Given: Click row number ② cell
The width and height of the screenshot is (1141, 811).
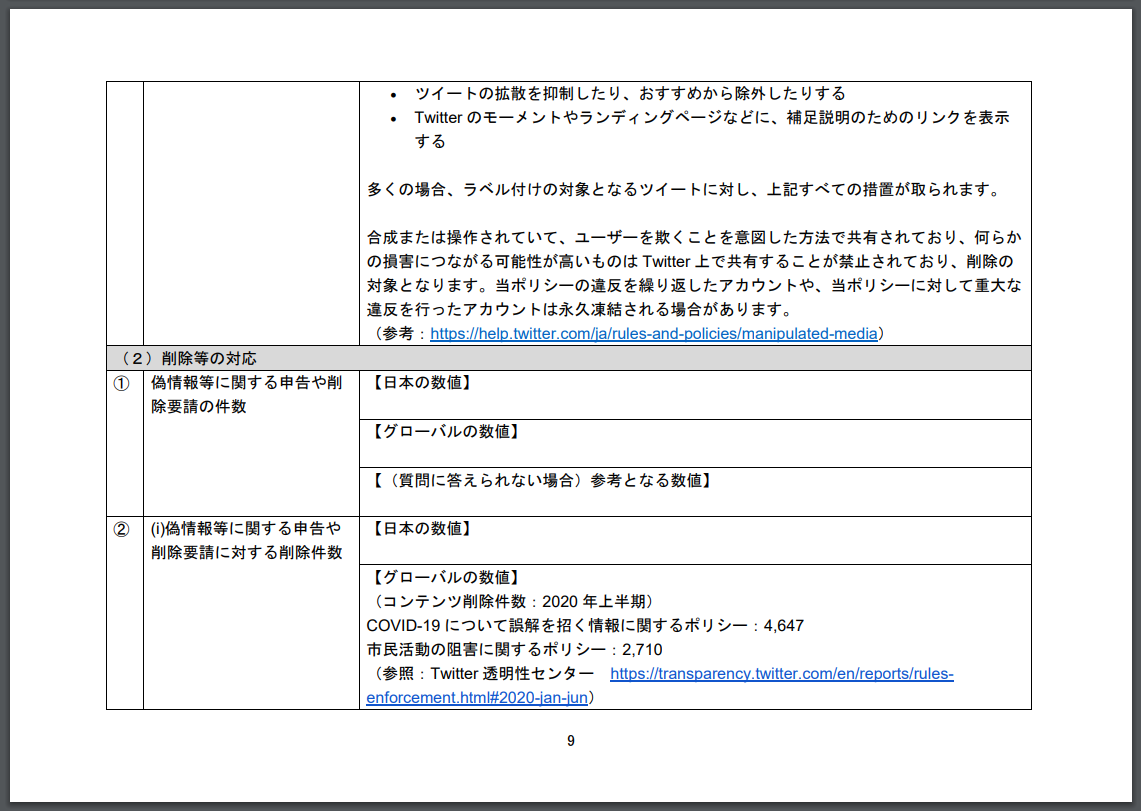Looking at the screenshot, I should [x=124, y=613].
